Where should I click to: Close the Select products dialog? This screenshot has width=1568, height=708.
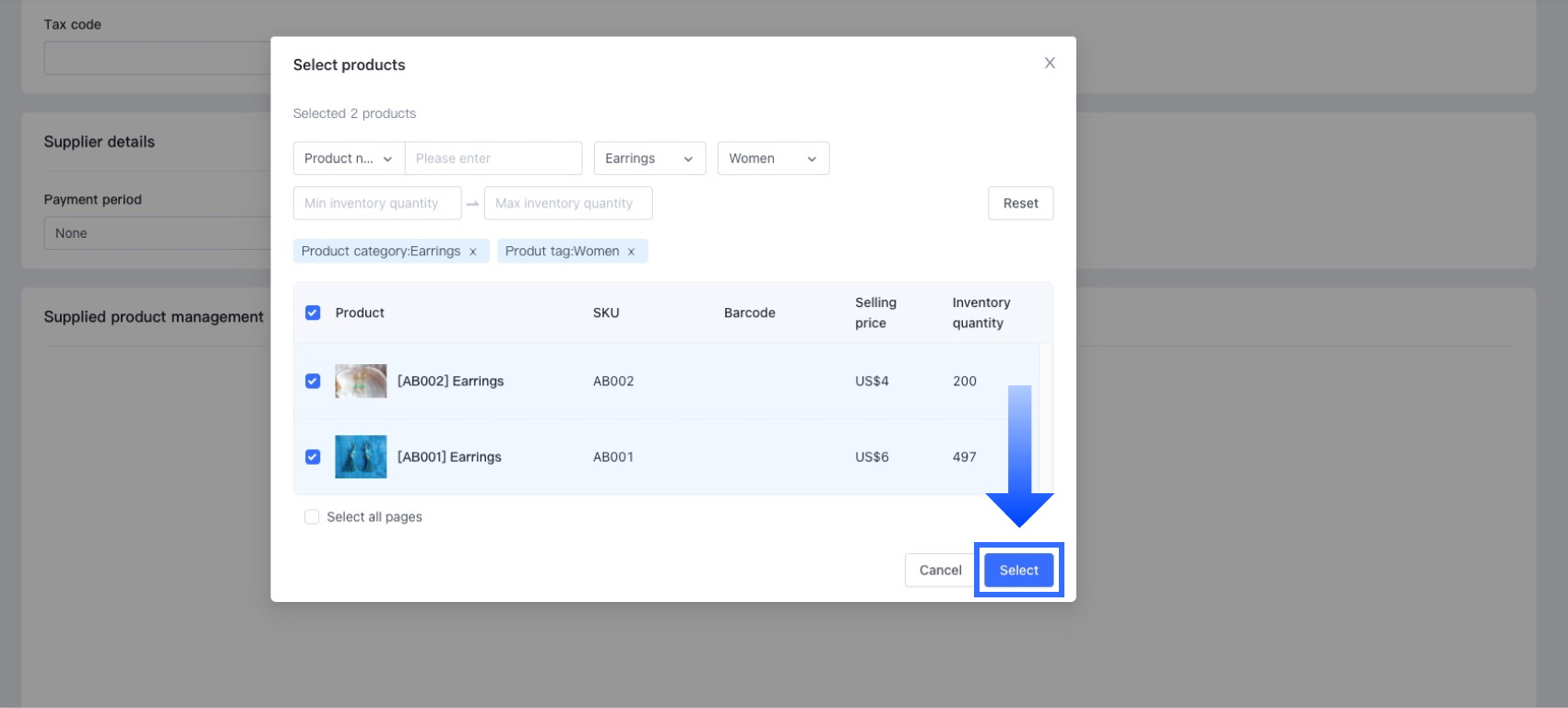click(1050, 63)
